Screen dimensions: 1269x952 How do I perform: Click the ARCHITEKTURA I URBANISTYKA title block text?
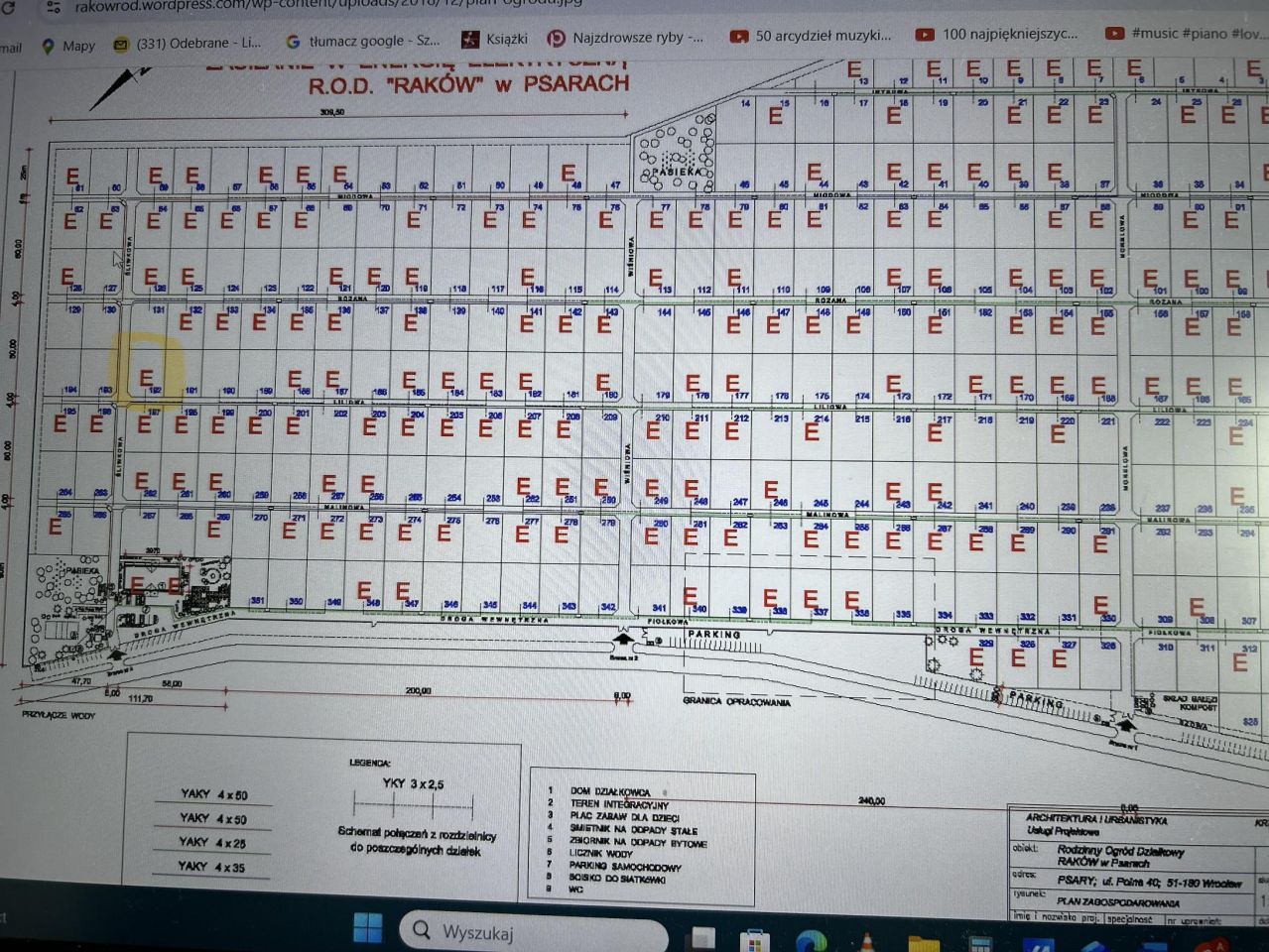coord(1096,820)
